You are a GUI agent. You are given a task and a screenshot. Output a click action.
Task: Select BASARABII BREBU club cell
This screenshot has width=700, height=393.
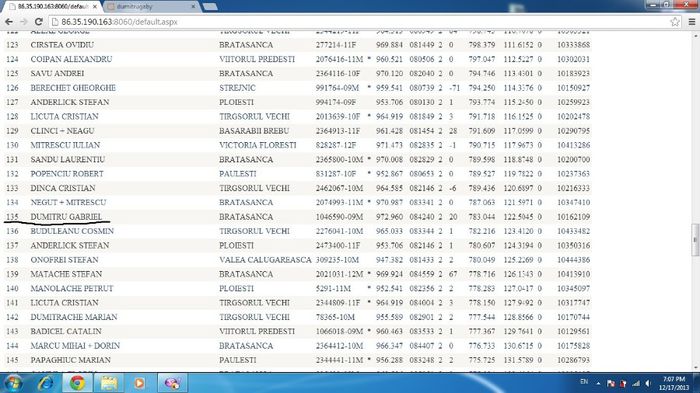(x=254, y=131)
